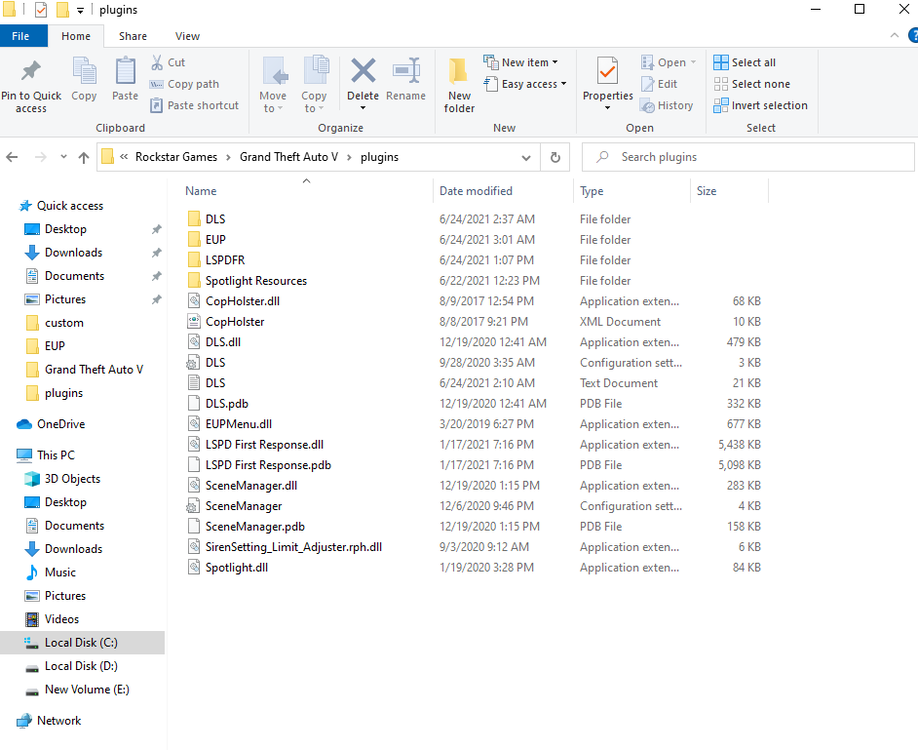Viewport: 918px width, 750px height.
Task: Click the Rename icon
Action: [x=406, y=71]
